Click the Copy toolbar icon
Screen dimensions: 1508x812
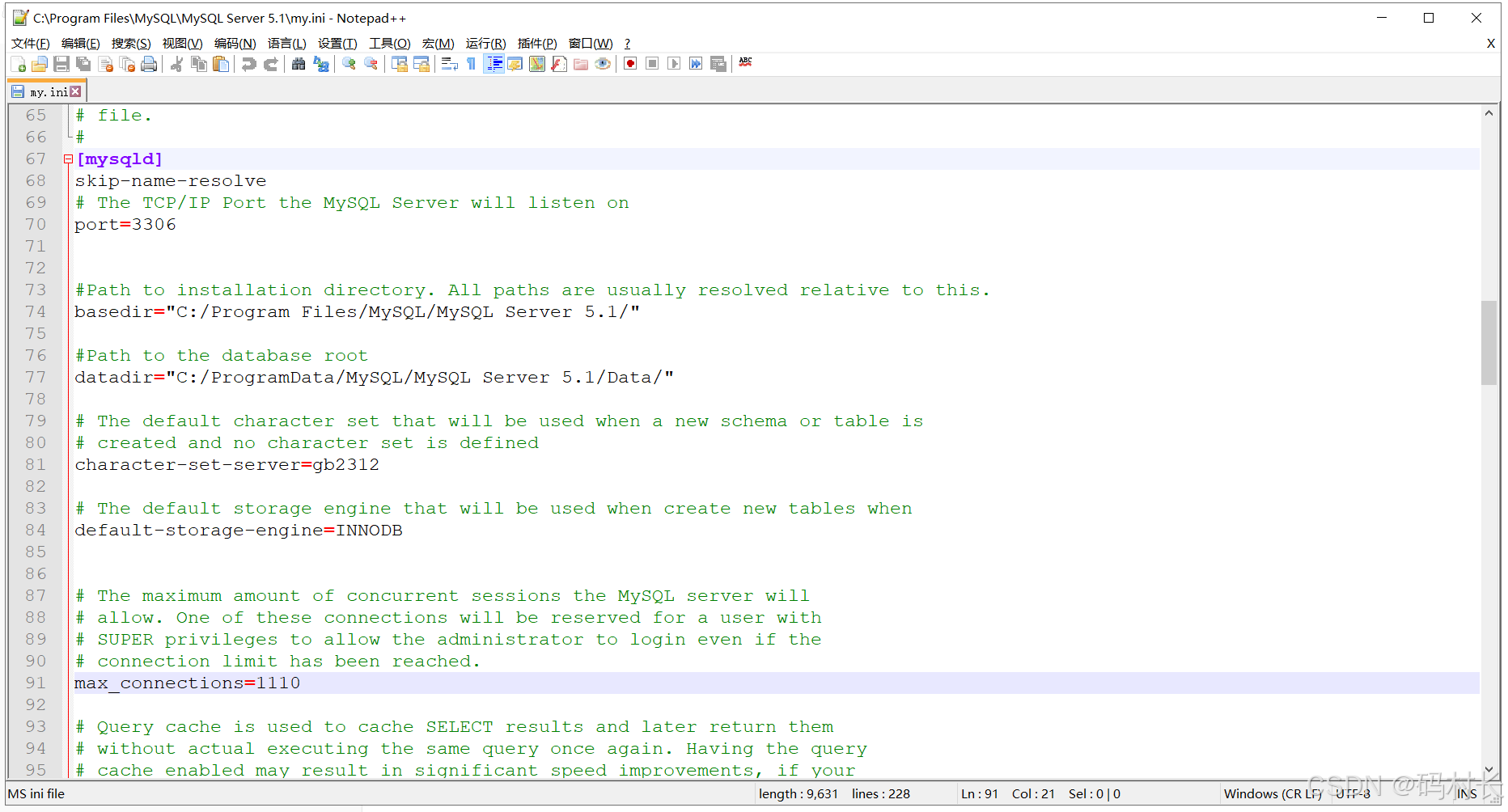(x=198, y=64)
